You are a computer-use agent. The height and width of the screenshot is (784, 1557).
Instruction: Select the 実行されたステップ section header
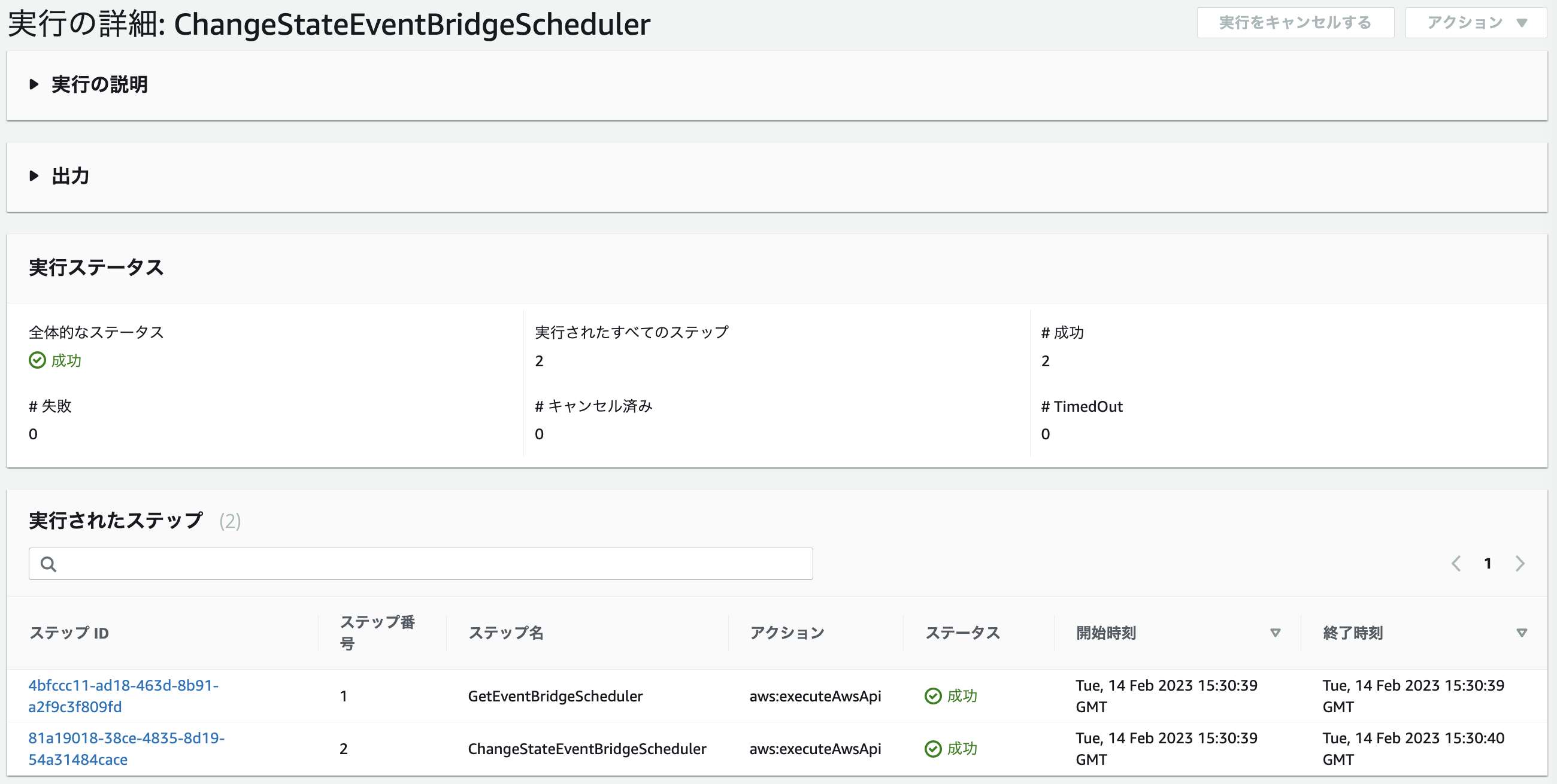click(114, 521)
